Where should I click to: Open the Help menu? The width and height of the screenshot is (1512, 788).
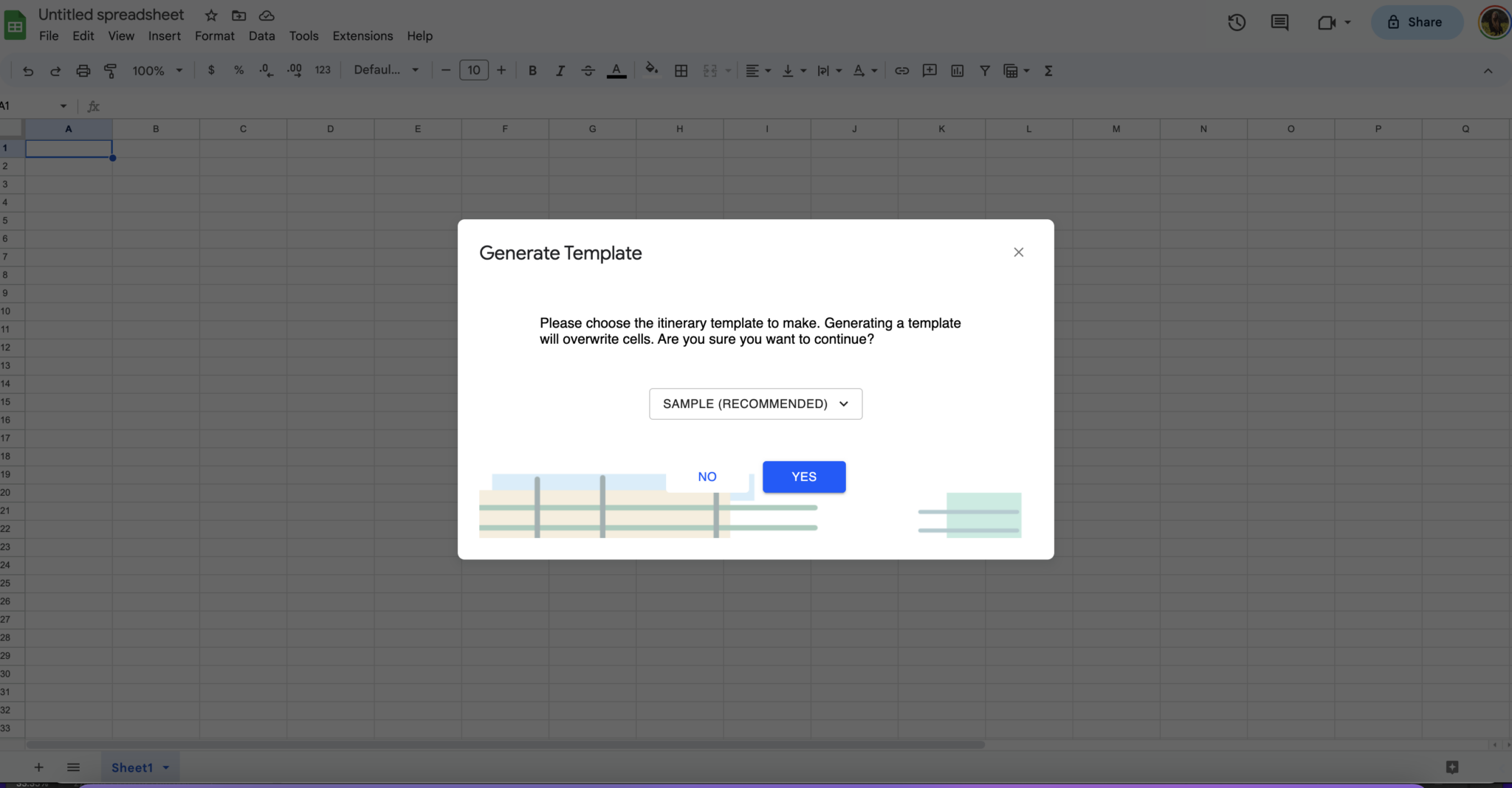(419, 35)
